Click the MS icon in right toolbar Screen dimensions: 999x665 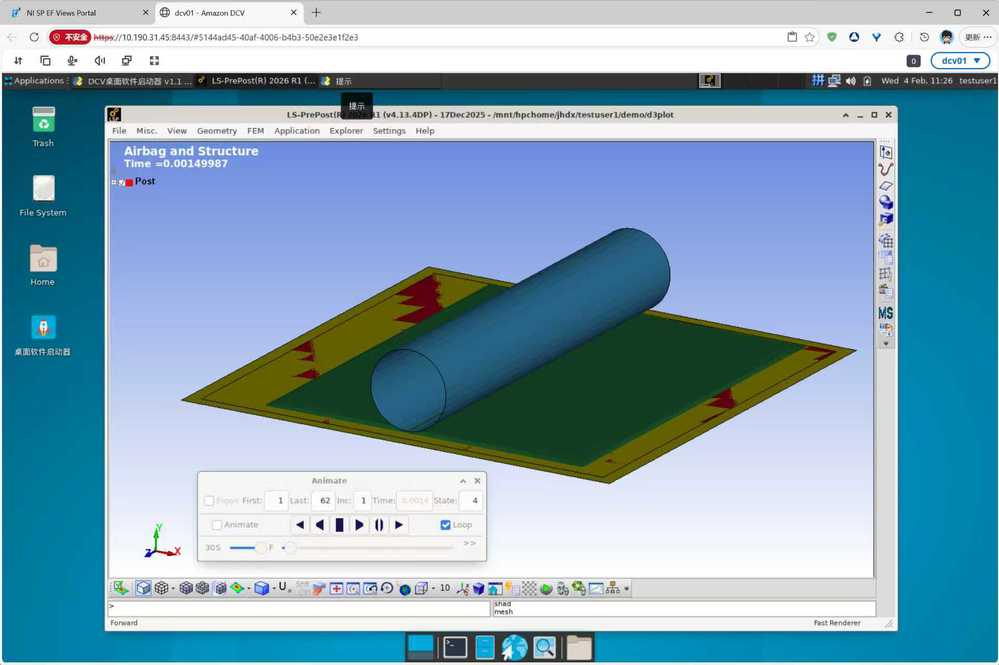pos(885,313)
